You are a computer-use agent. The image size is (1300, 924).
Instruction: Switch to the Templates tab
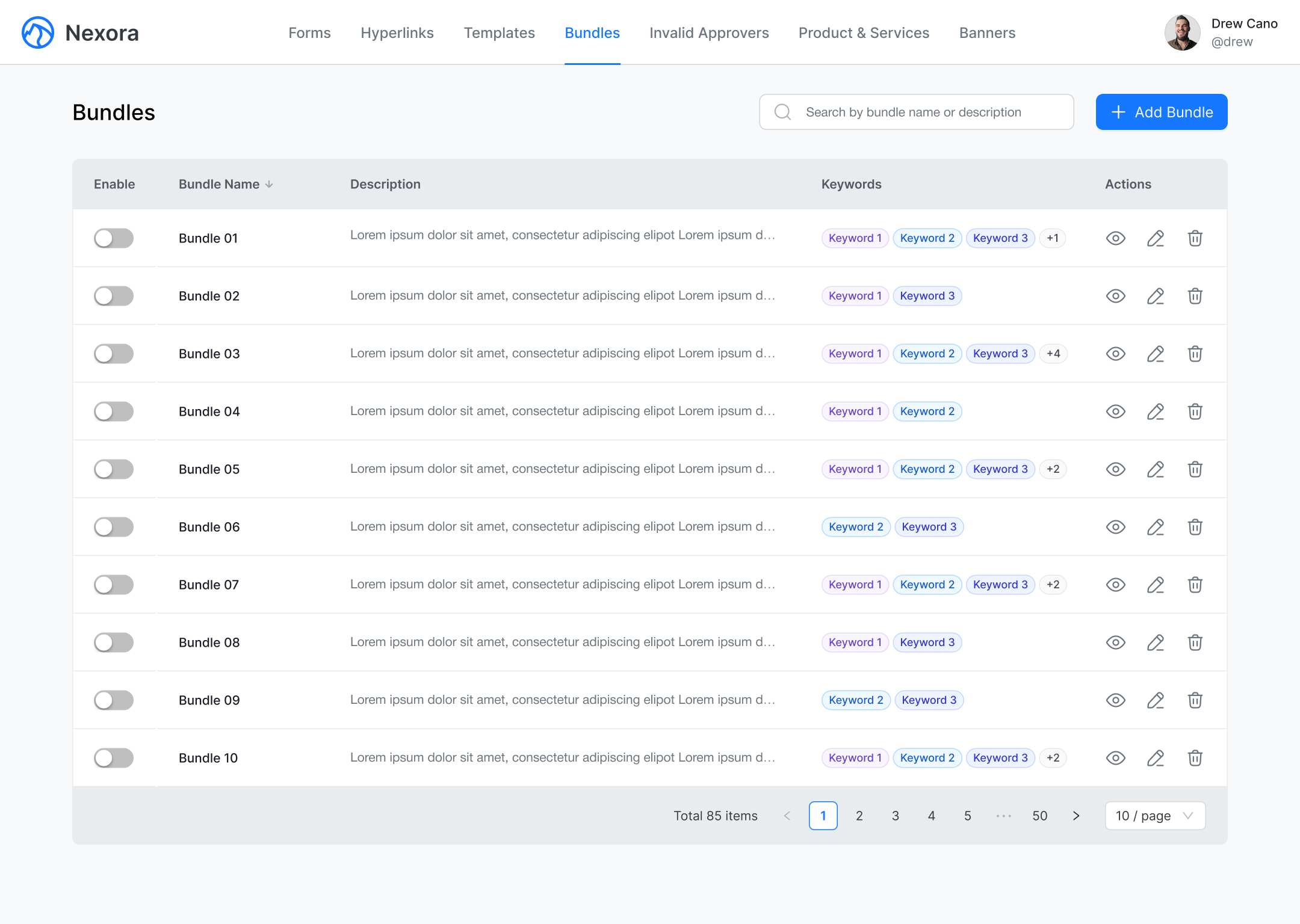tap(499, 32)
